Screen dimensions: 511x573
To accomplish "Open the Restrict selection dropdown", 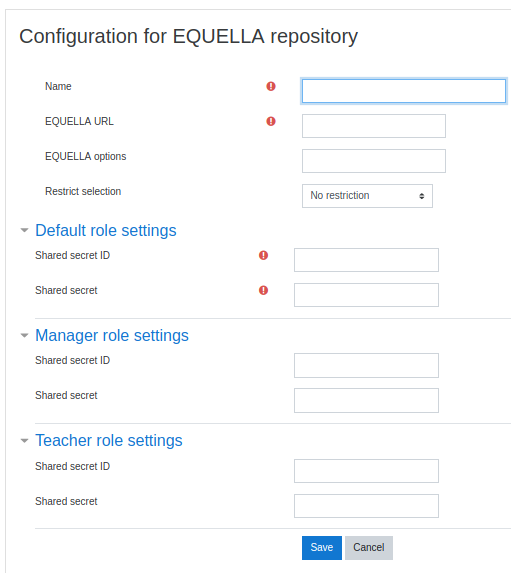I will [367, 196].
